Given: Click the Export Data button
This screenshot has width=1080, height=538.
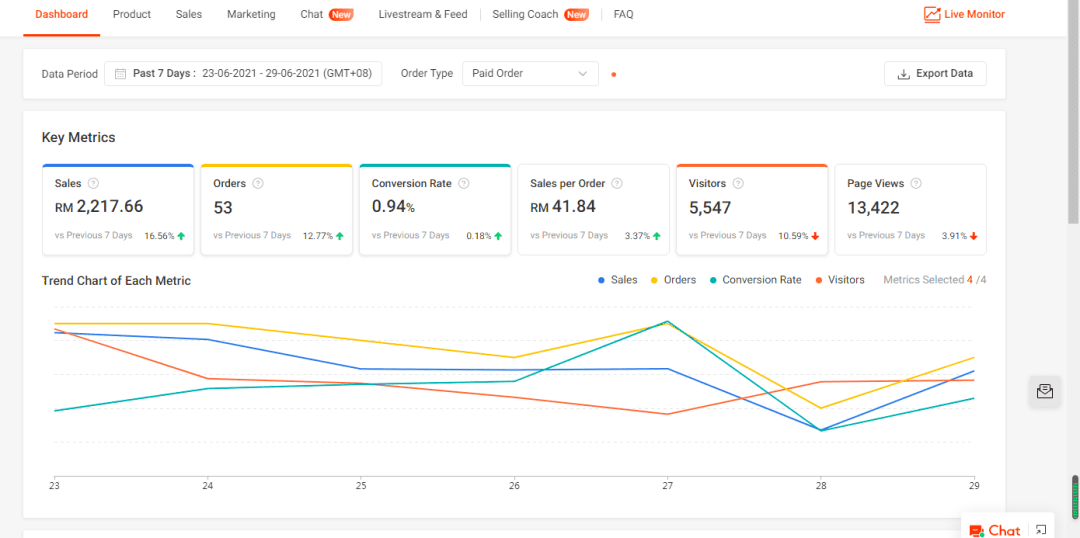Looking at the screenshot, I should pos(935,74).
